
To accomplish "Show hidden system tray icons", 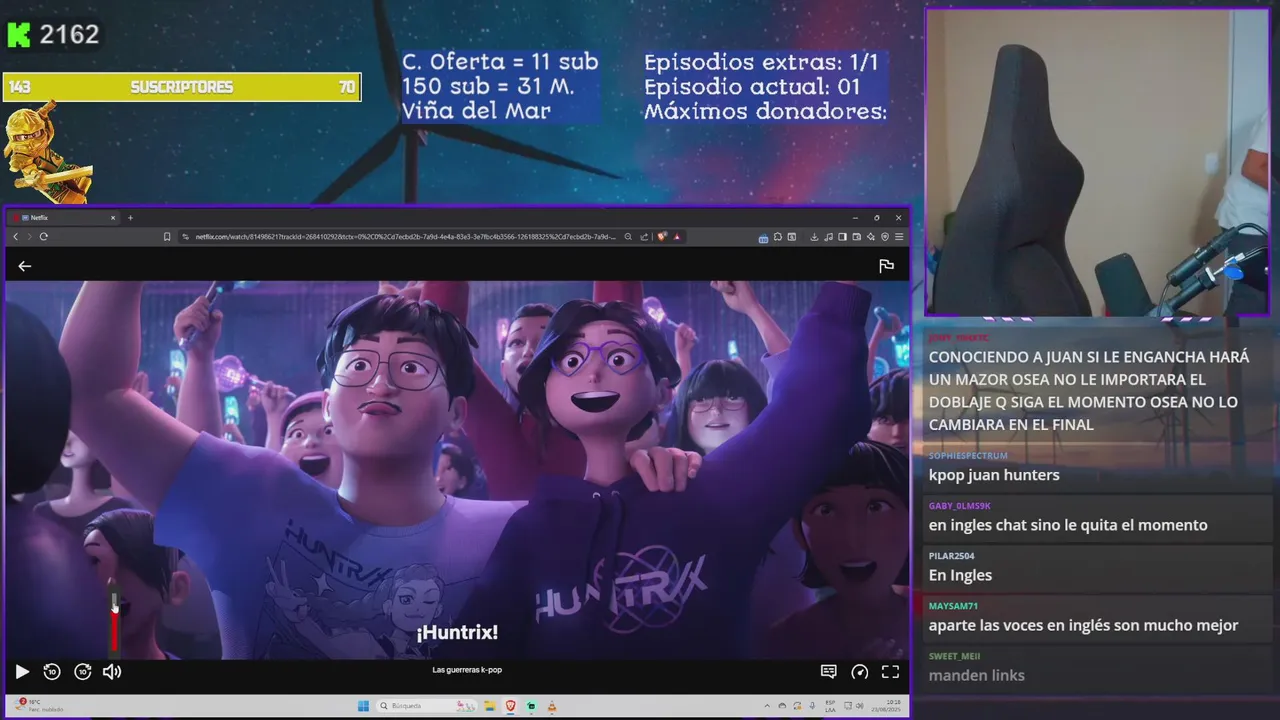I will [767, 706].
